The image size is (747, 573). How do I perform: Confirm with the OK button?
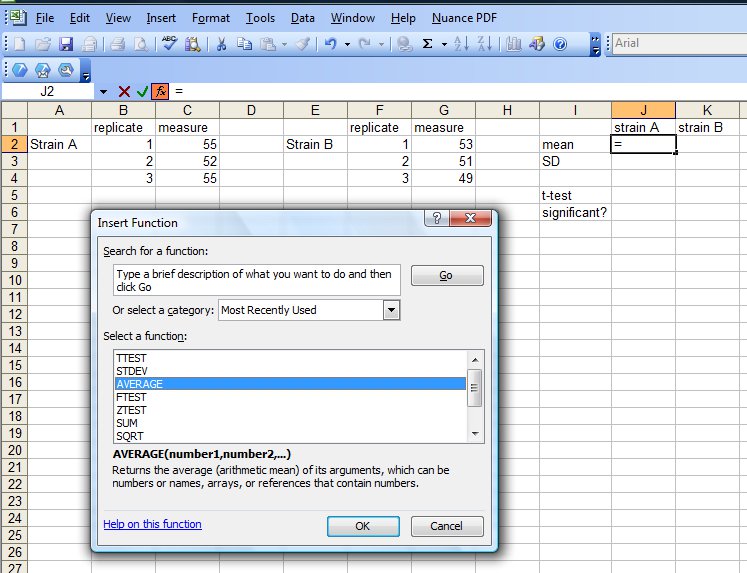coord(363,526)
